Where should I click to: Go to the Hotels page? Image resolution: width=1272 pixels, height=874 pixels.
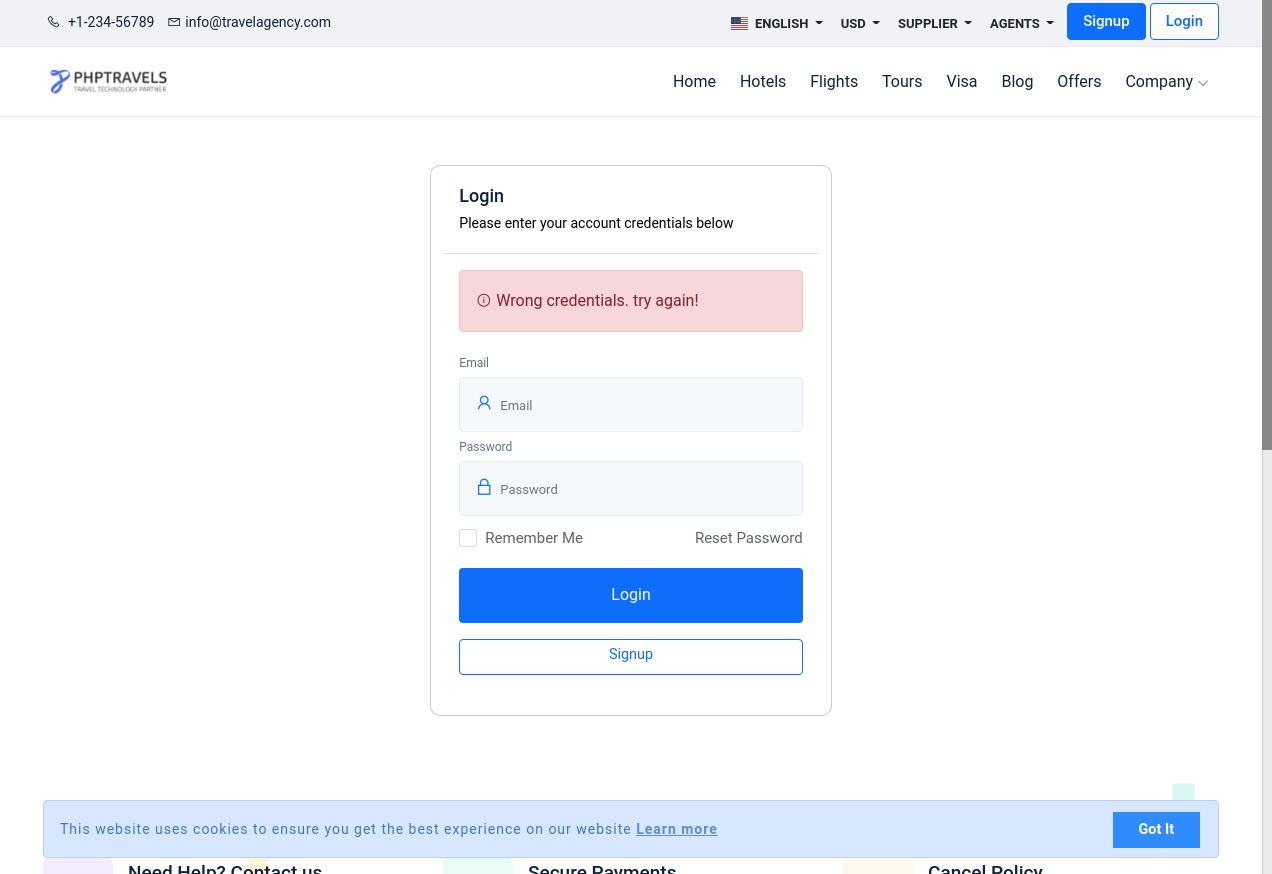763,82
